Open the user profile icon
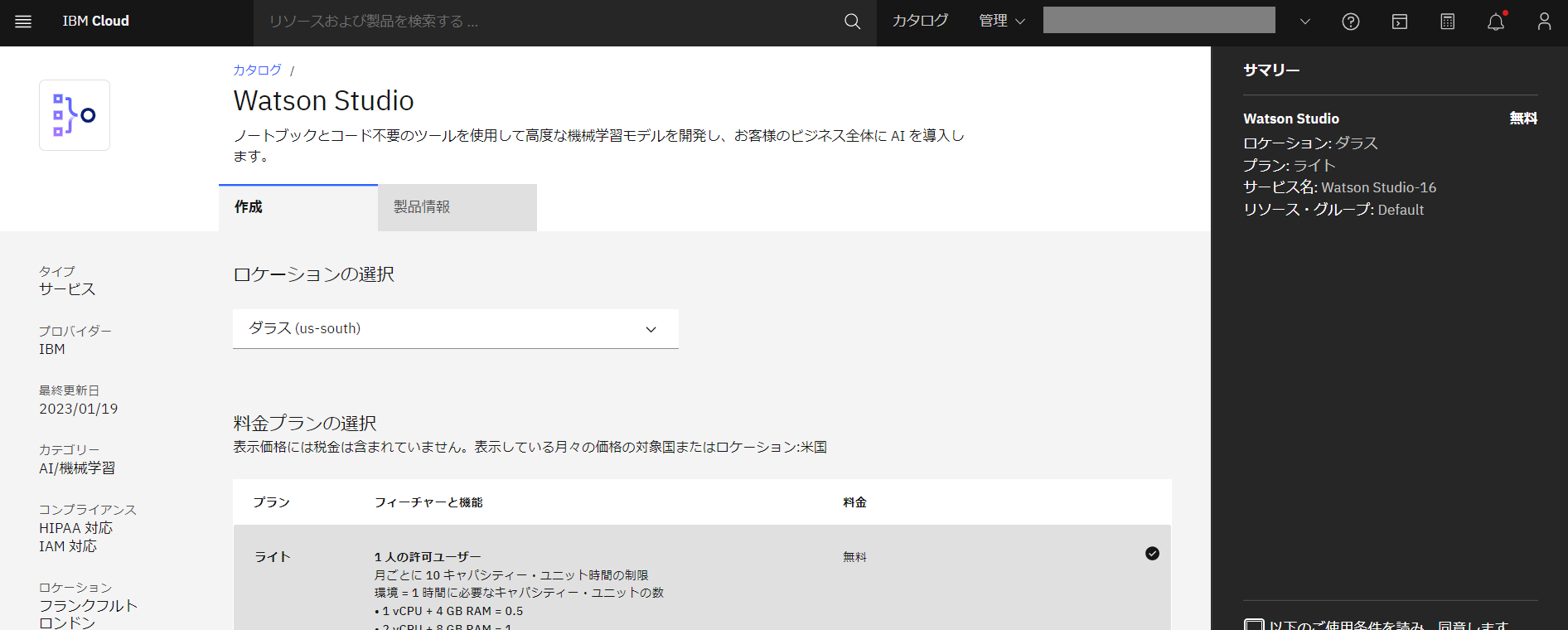 click(1544, 22)
